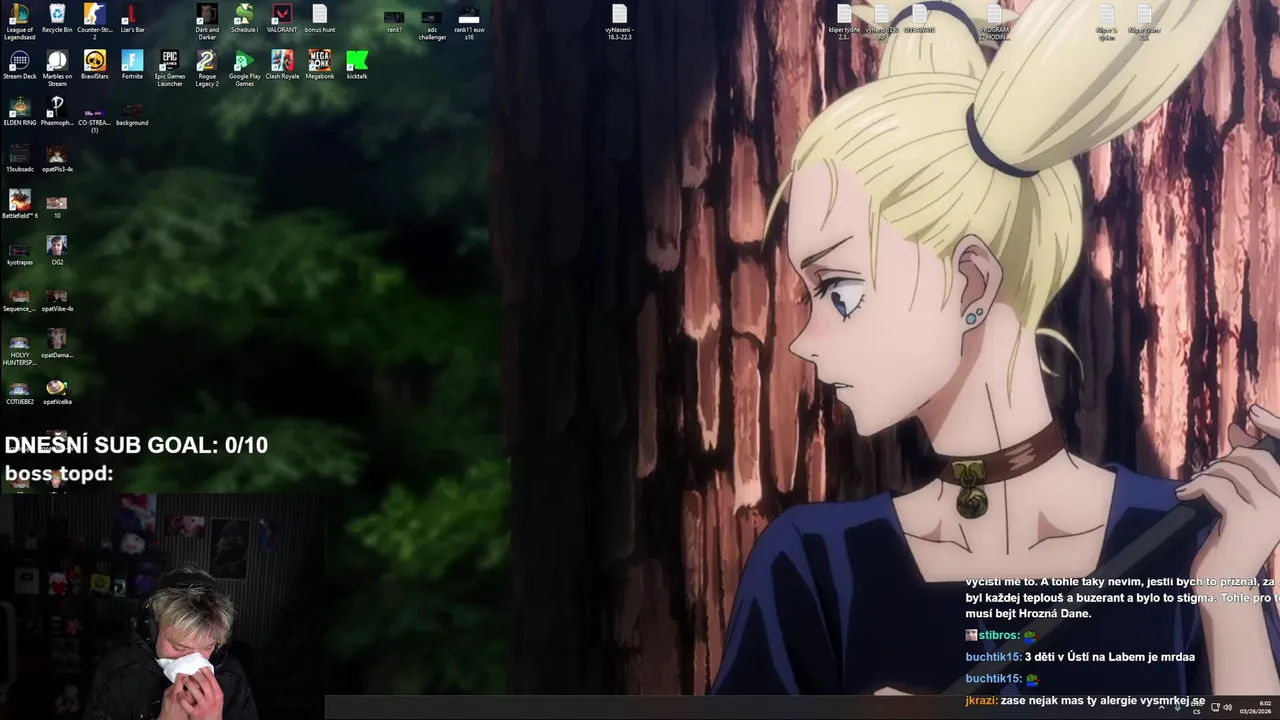The image size is (1280, 720).
Task: Launch Marbles on Stream shortcut
Action: coord(57,68)
